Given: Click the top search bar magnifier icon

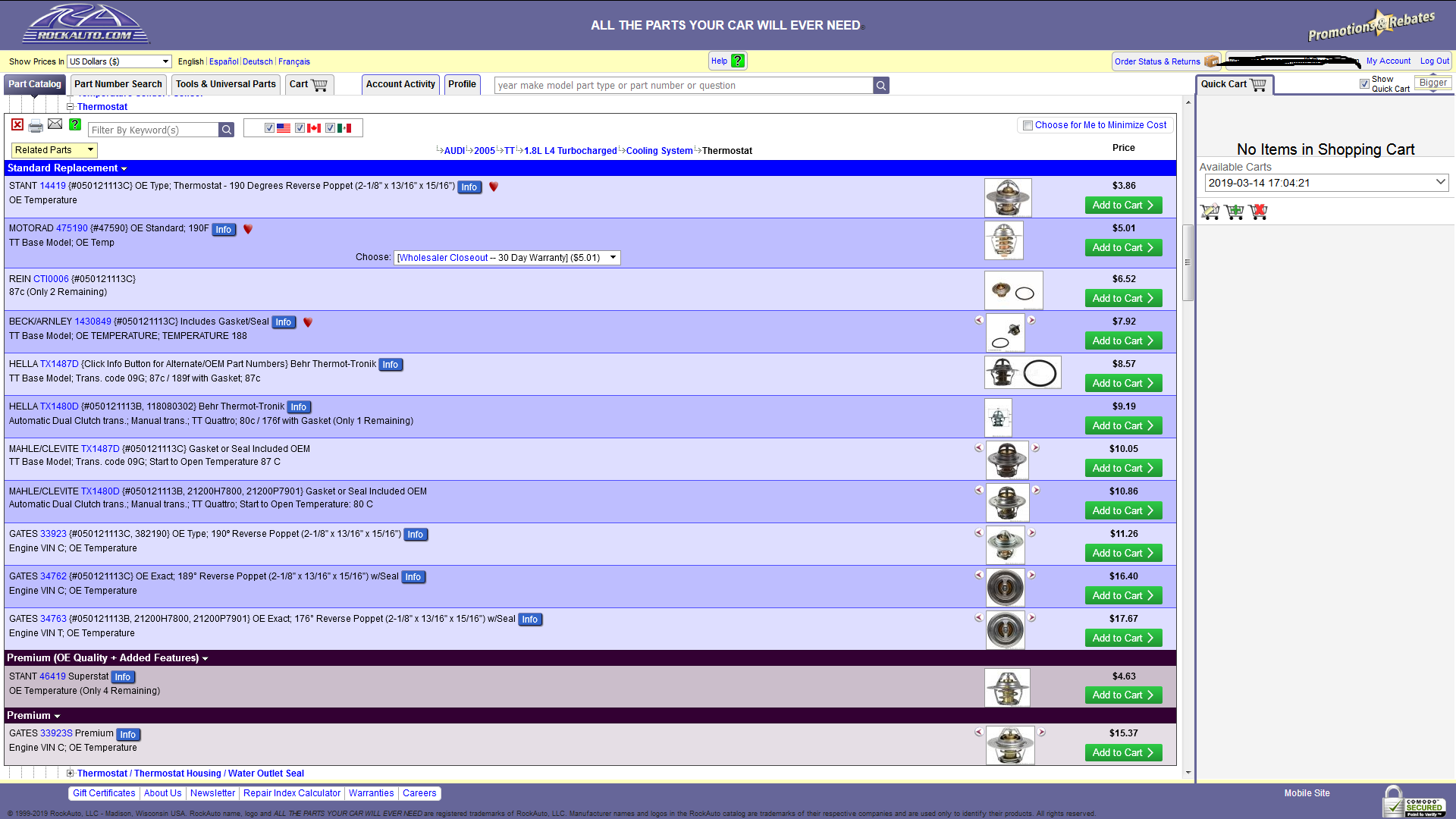Looking at the screenshot, I should 880,86.
